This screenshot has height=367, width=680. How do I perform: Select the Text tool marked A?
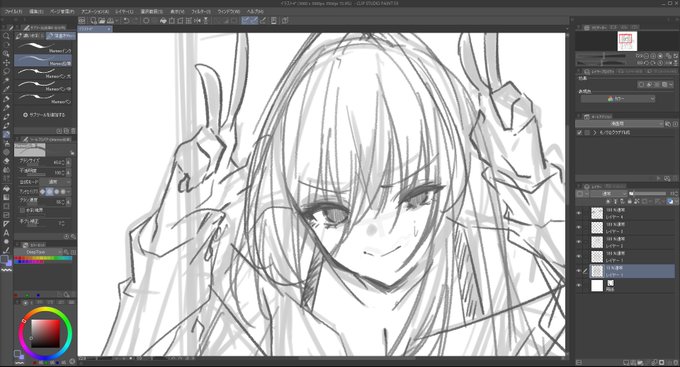(6, 233)
